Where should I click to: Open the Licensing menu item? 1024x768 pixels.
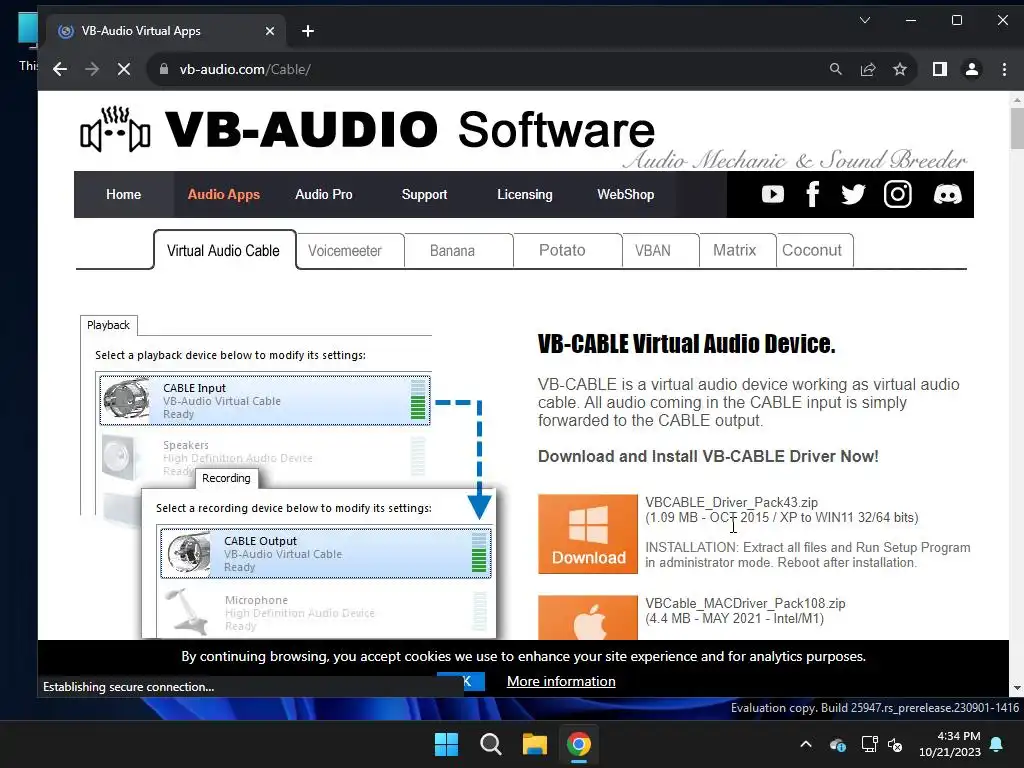click(x=524, y=195)
